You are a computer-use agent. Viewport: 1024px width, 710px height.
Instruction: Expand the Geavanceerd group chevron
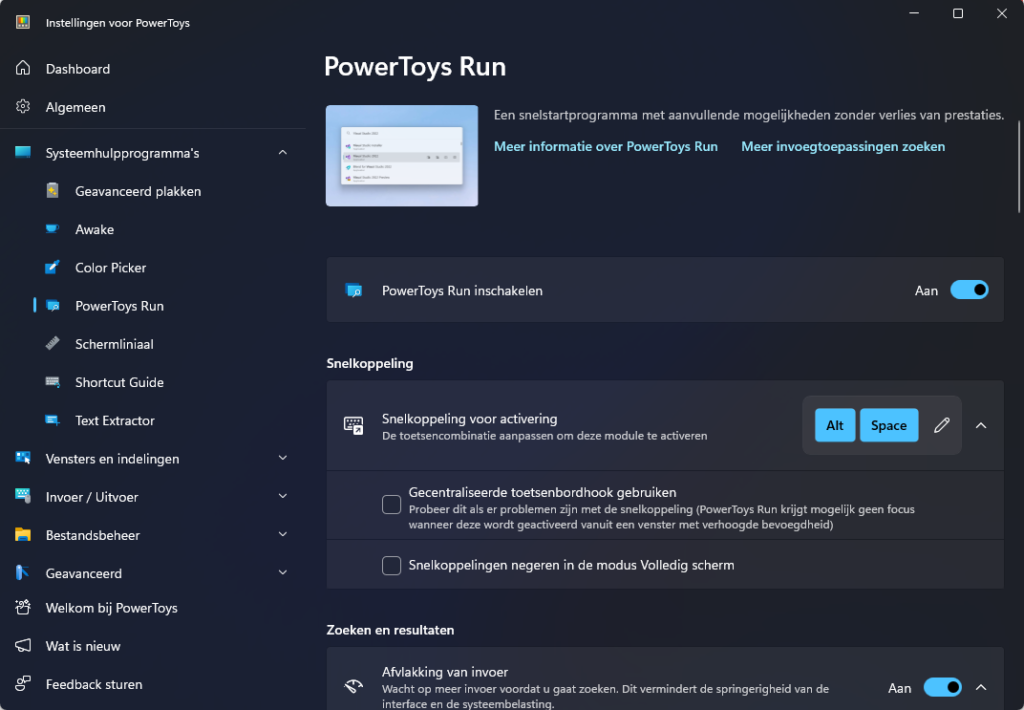283,573
